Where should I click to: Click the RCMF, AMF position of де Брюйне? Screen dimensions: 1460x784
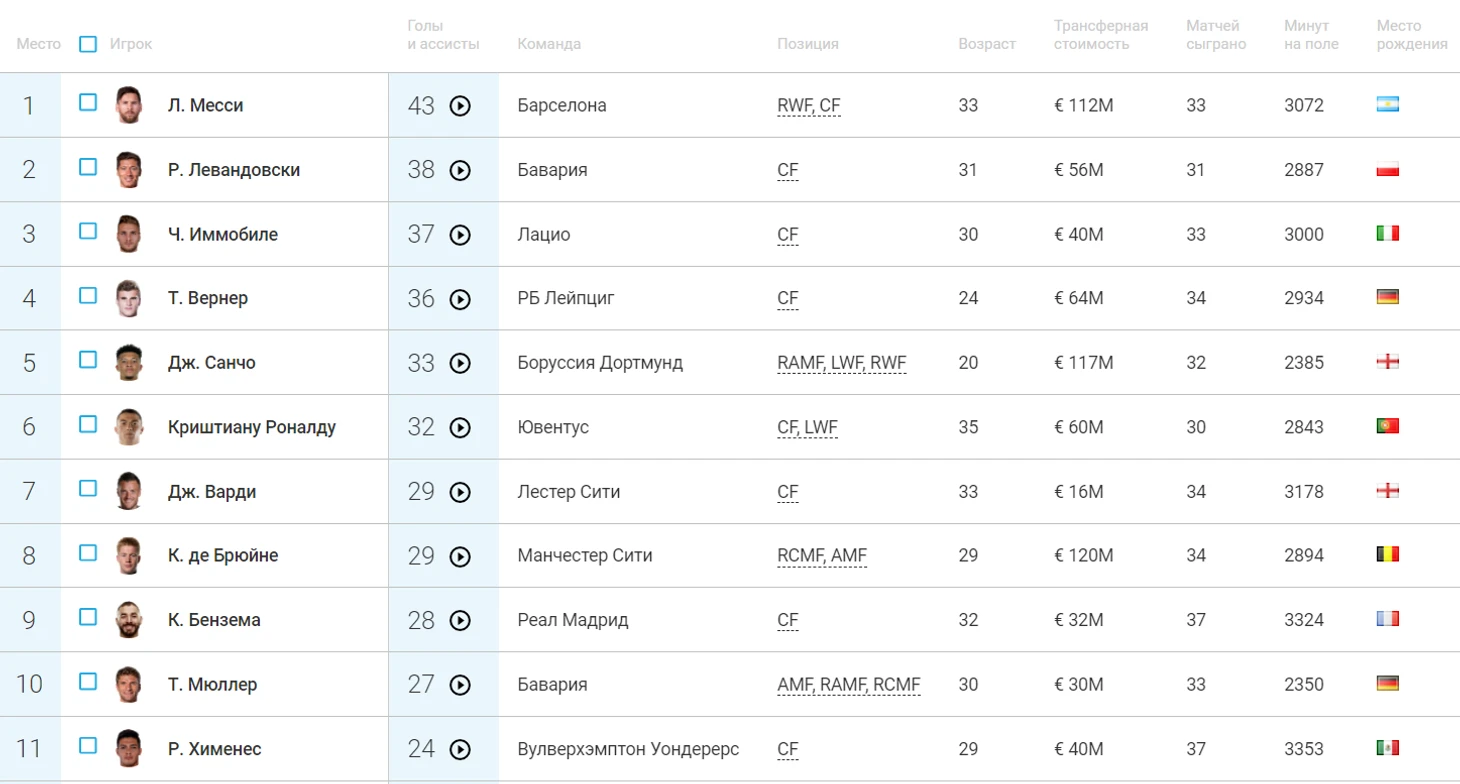[821, 556]
